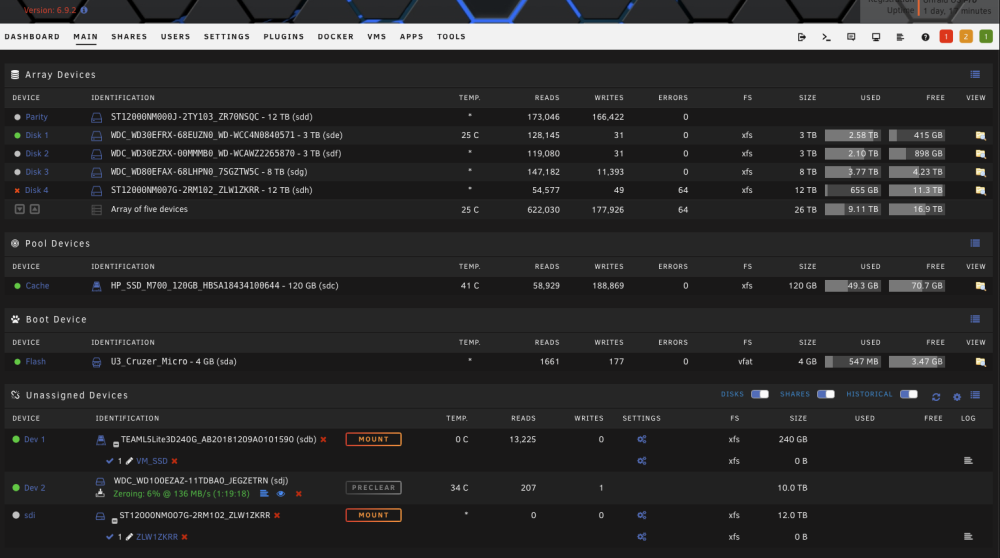Click the system info monitor icon
Screen dimensions: 1000x558
876,37
